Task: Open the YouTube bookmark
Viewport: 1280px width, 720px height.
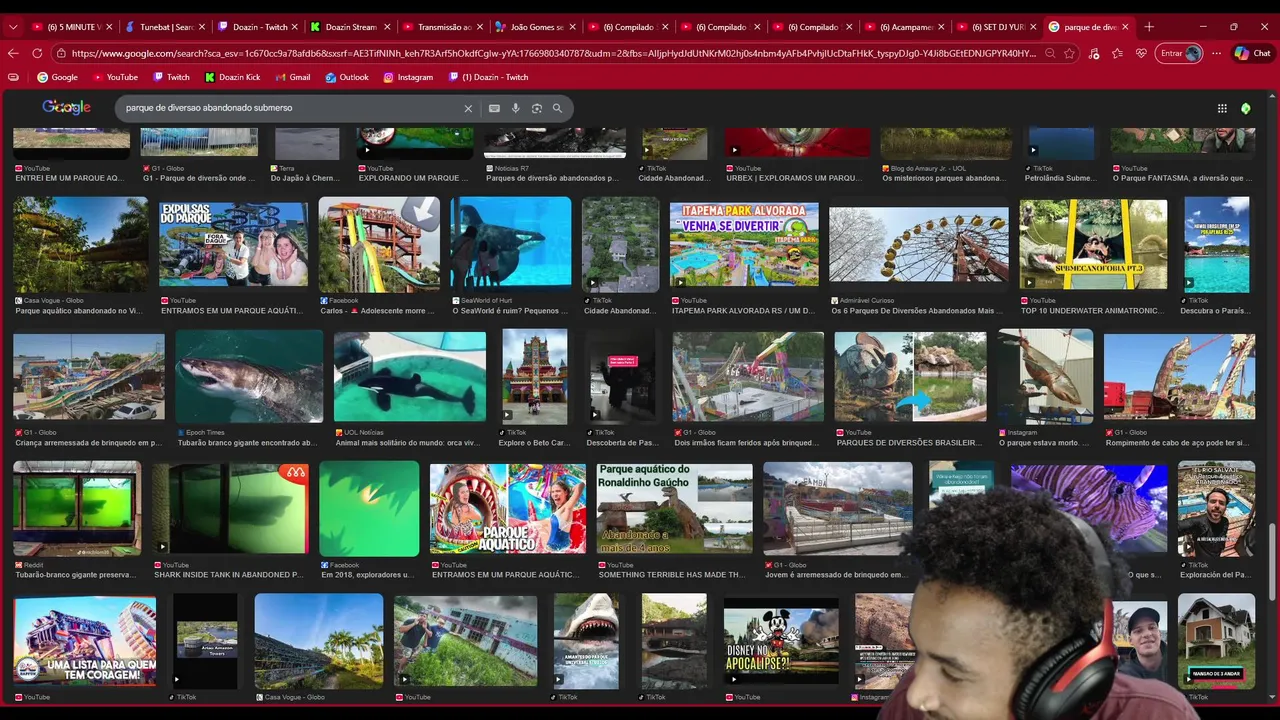Action: pyautogui.click(x=115, y=77)
